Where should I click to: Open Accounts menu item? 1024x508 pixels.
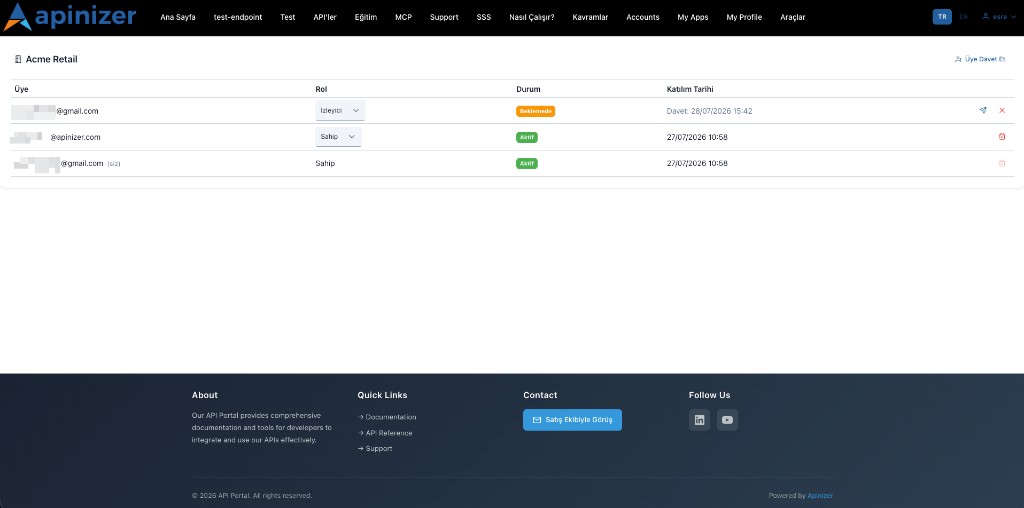(x=643, y=17)
